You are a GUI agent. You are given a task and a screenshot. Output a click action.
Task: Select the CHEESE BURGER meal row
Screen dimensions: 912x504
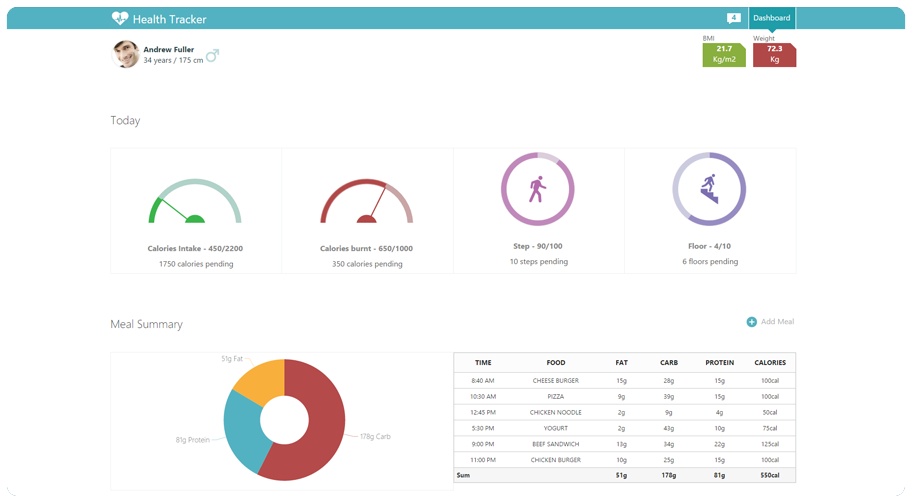[x=556, y=380]
